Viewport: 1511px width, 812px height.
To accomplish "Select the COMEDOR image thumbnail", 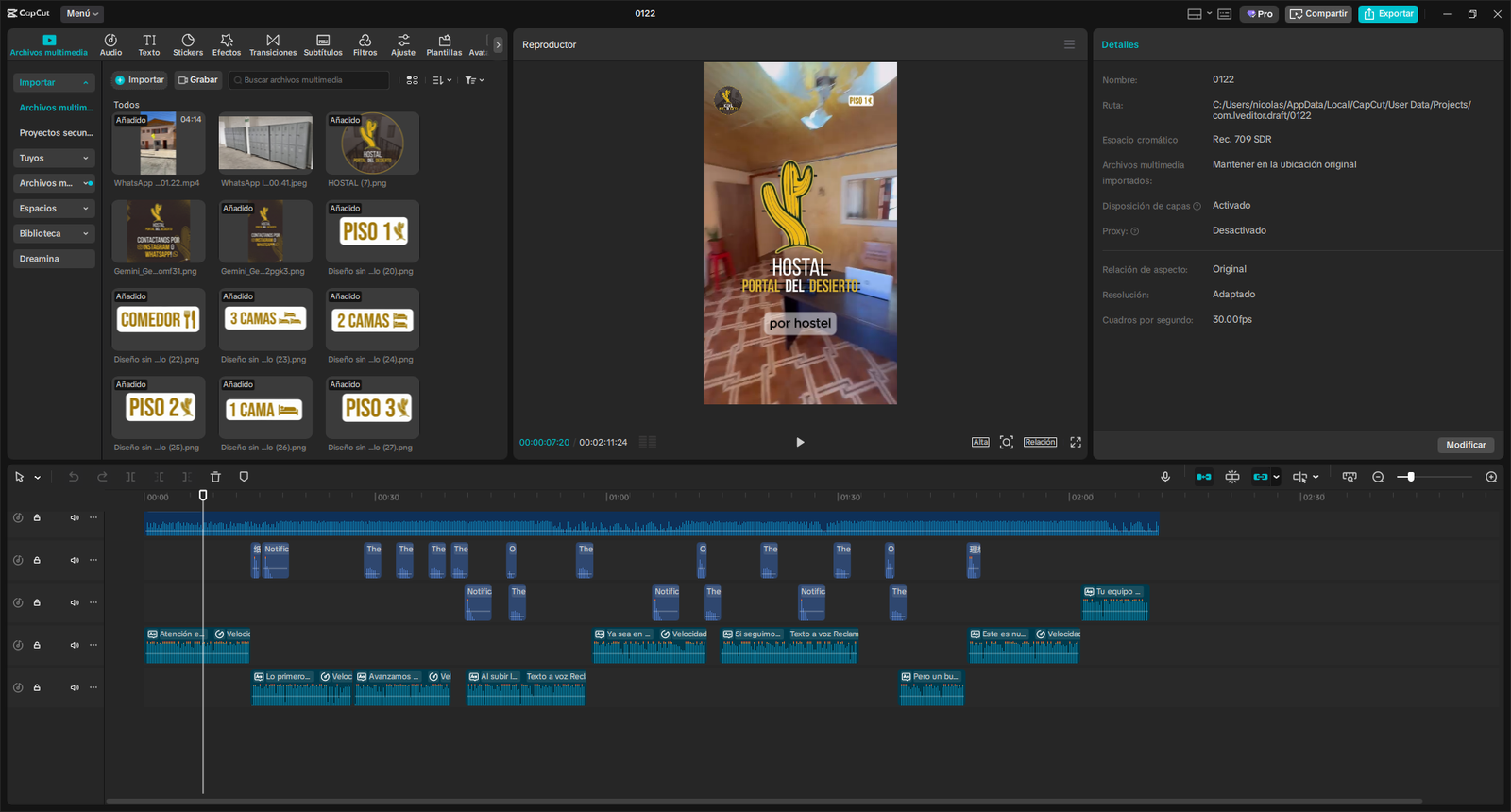I will (x=159, y=320).
